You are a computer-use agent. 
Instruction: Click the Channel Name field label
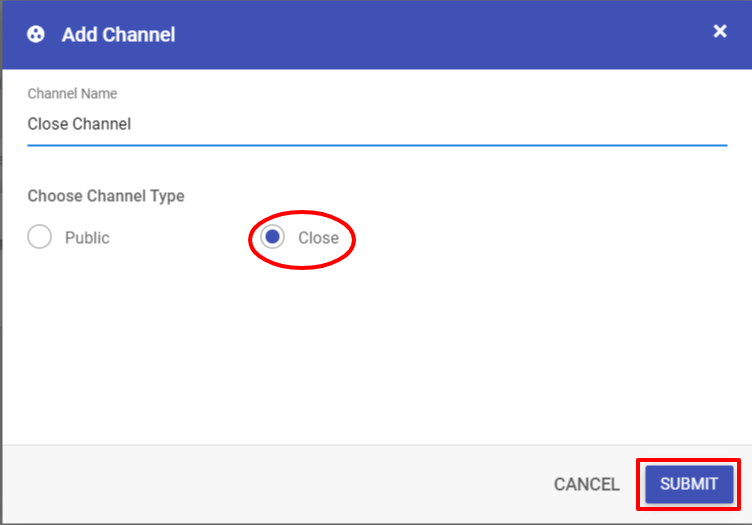click(72, 93)
